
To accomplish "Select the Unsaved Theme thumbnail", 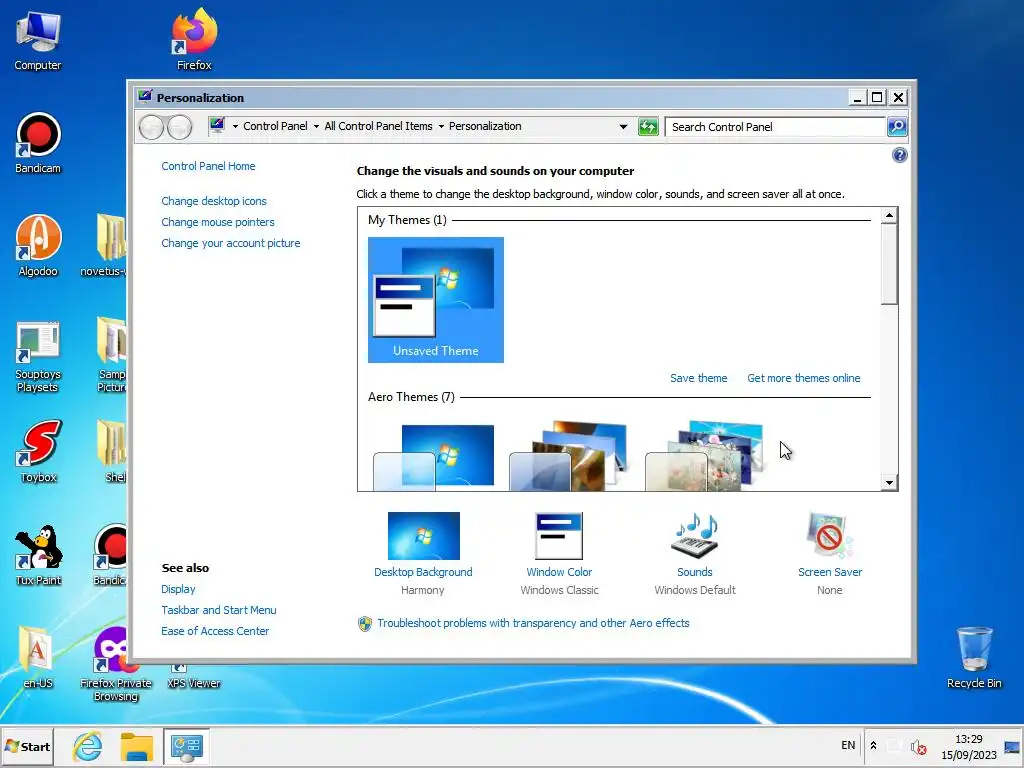I will point(436,300).
